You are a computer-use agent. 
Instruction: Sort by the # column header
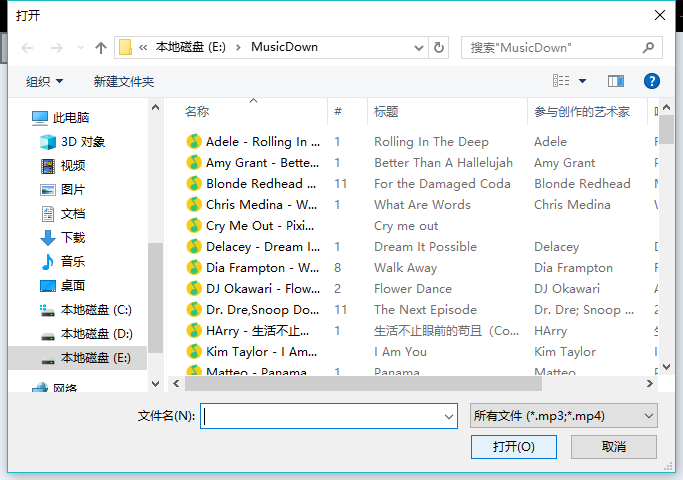338,112
